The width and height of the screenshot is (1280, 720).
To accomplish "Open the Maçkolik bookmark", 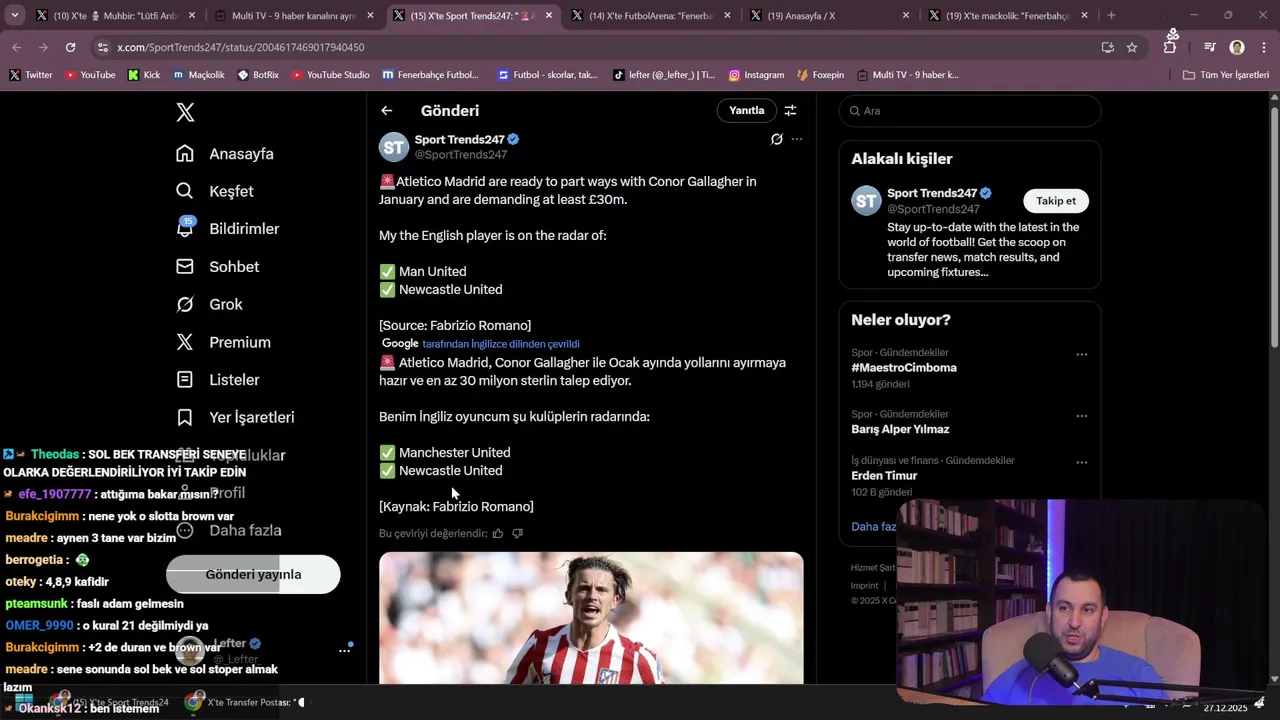I will click(x=199, y=75).
